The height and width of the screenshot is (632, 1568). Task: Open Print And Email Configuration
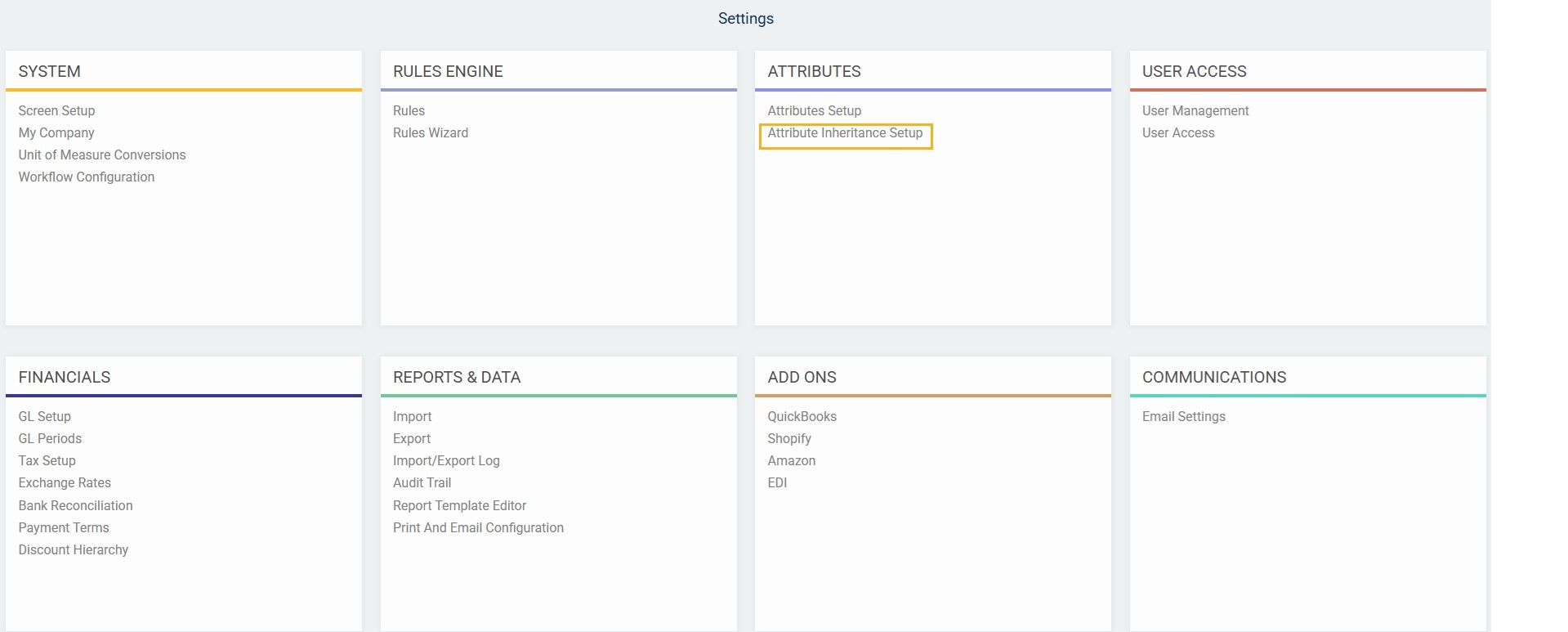pyautogui.click(x=478, y=527)
